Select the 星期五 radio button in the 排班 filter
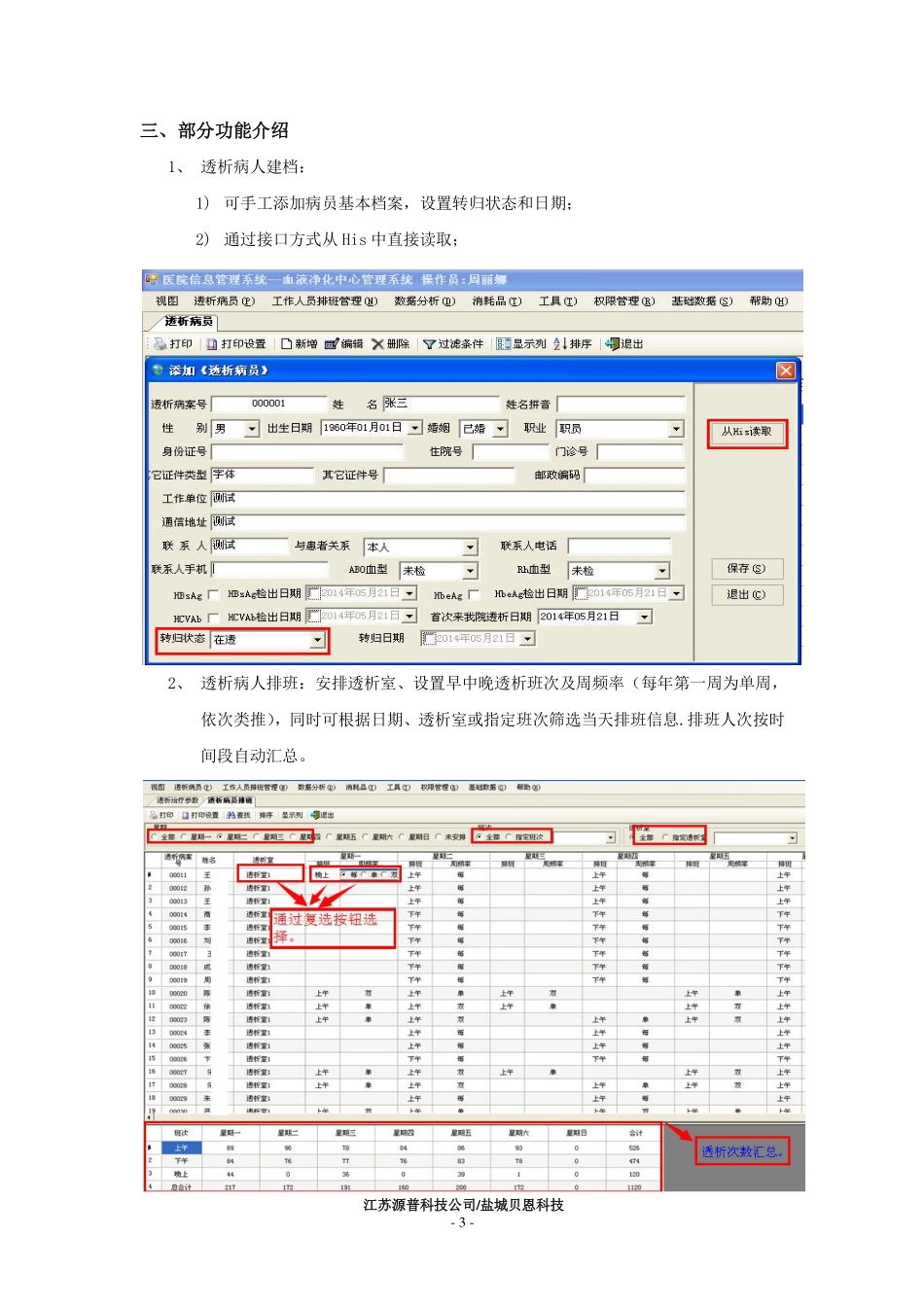This screenshot has height=1308, width=924. [x=329, y=836]
